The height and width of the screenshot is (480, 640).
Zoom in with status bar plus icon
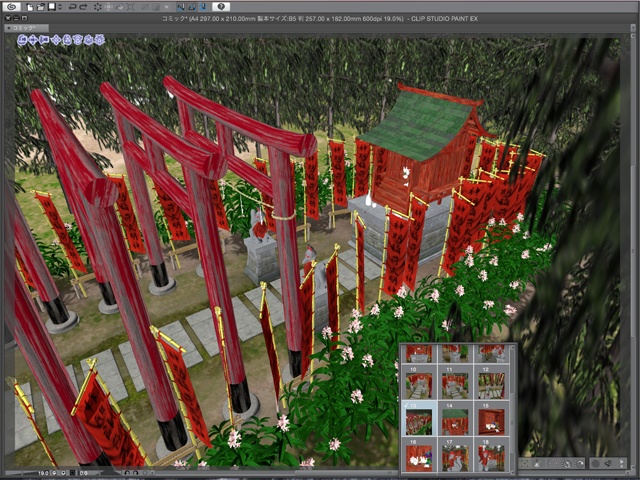tap(63, 473)
